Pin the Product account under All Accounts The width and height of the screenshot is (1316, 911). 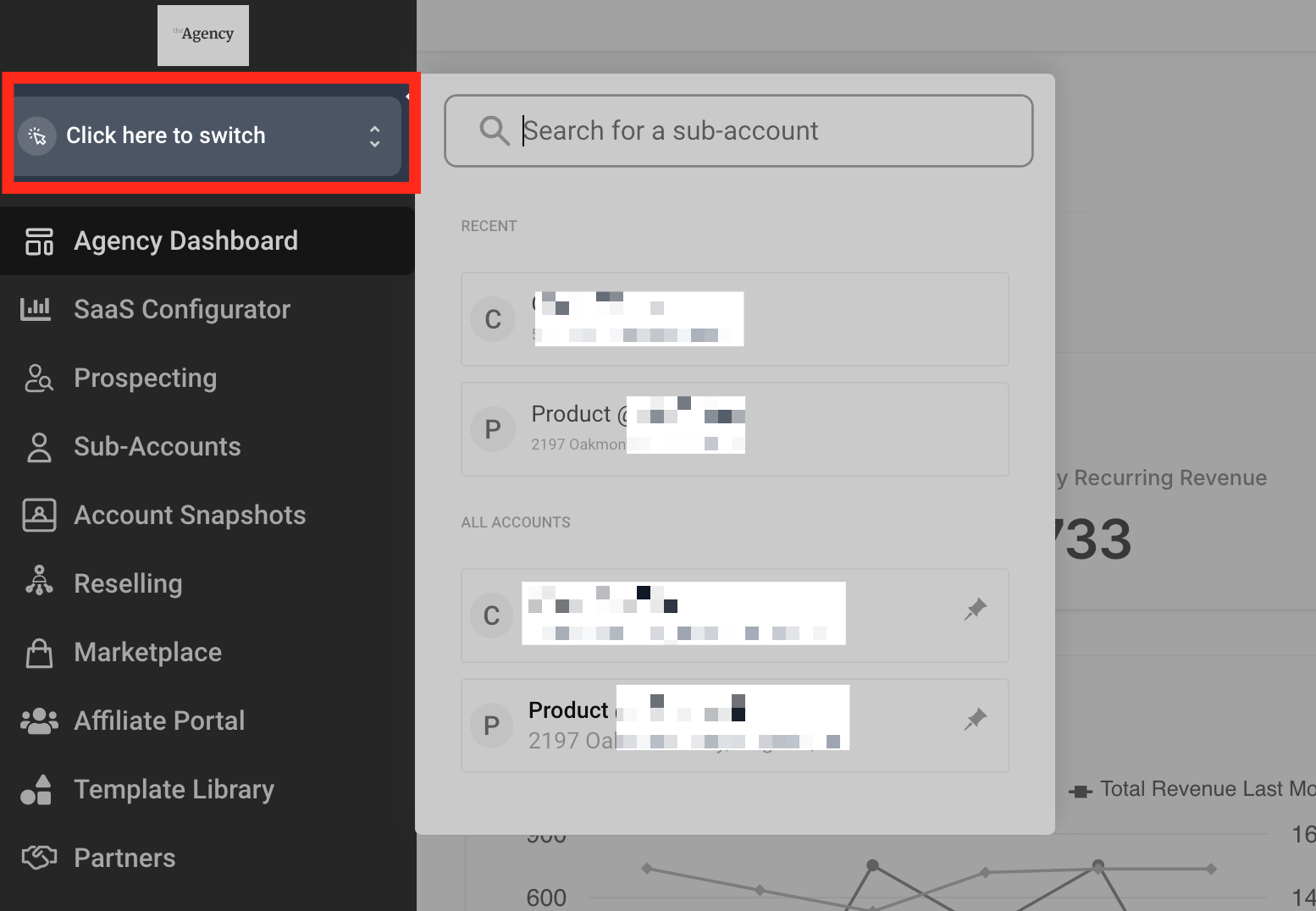pos(976,720)
